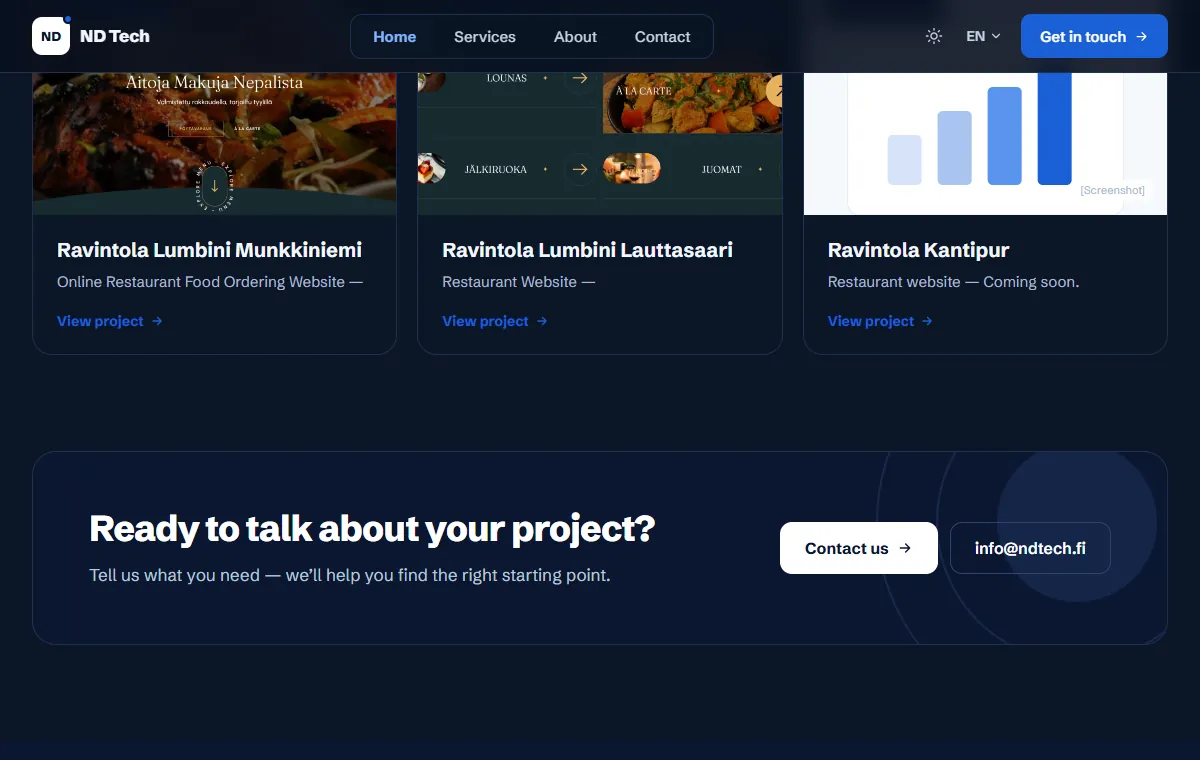Open the EN language dropdown
Screen dimensions: 1200x760
click(983, 36)
